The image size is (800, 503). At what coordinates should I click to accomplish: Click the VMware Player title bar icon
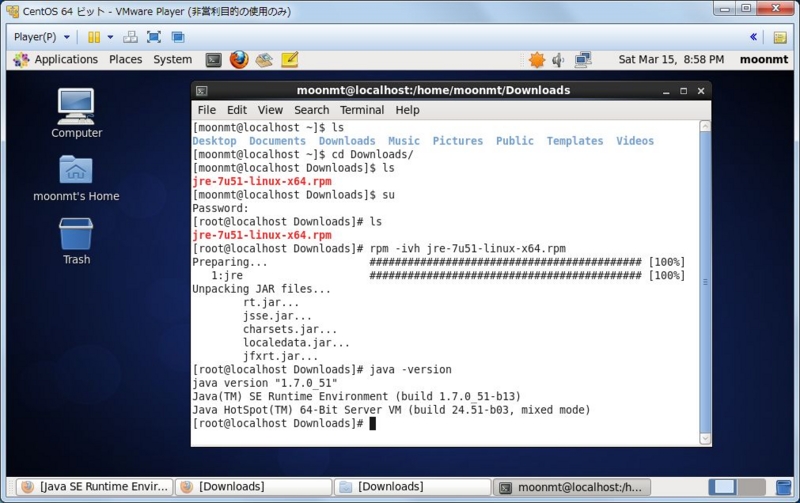tap(13, 11)
